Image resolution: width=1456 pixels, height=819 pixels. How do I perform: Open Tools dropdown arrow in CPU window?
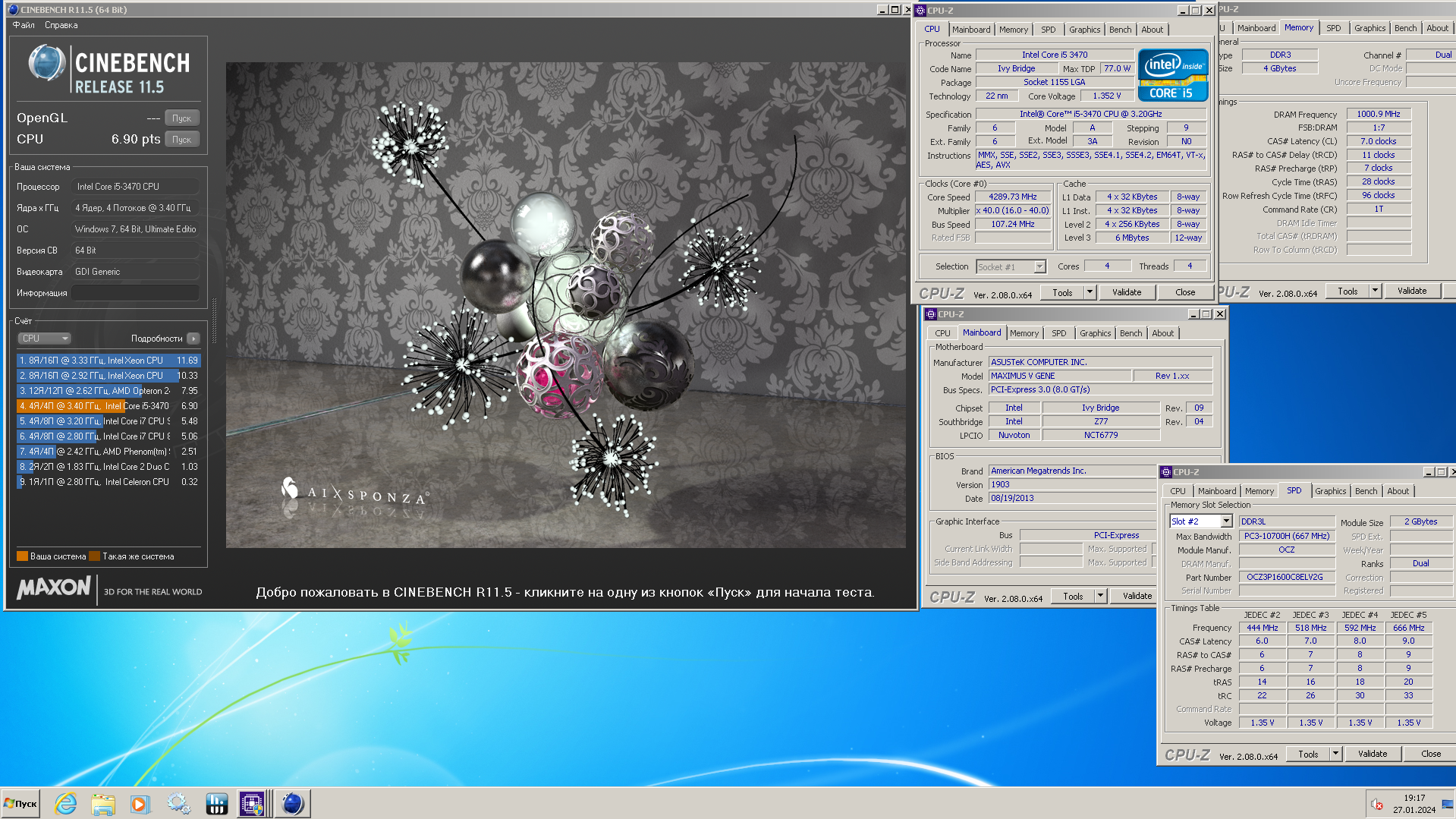[1090, 292]
